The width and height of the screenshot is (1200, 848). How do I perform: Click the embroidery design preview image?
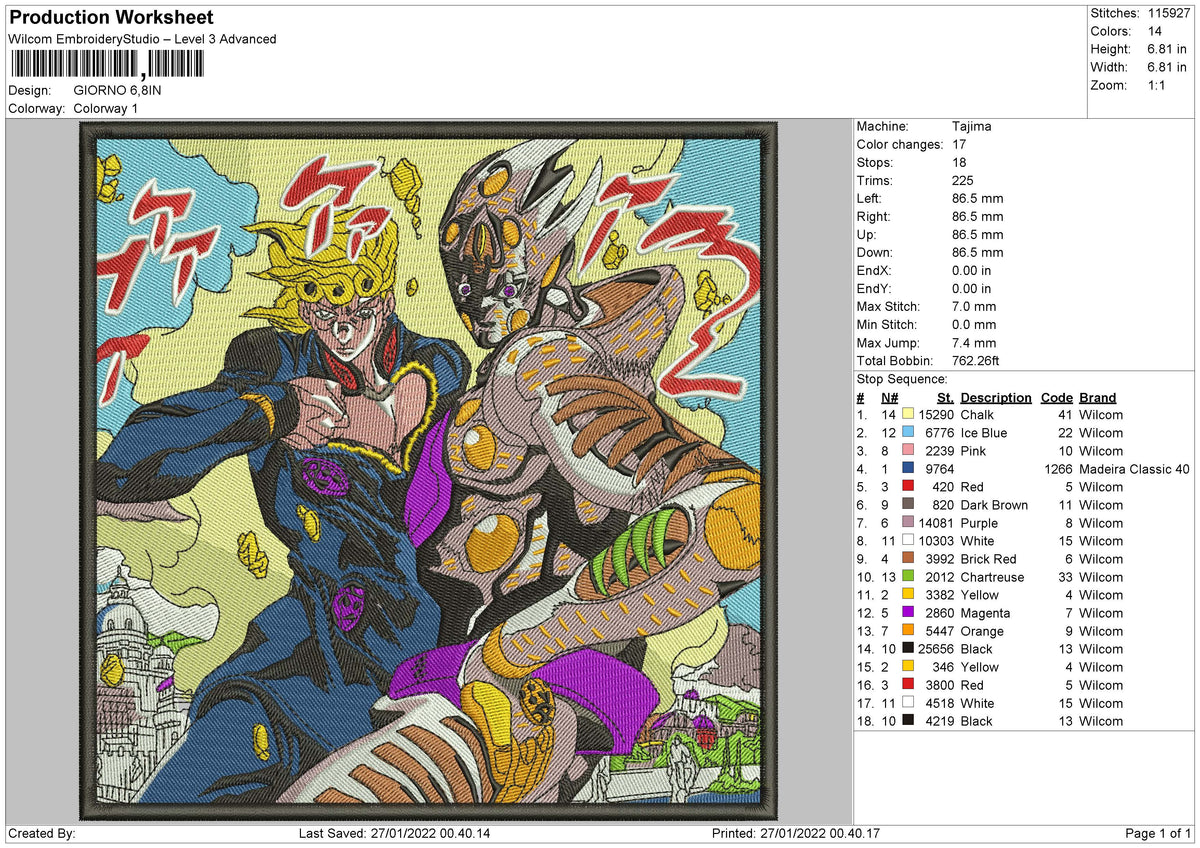click(429, 470)
